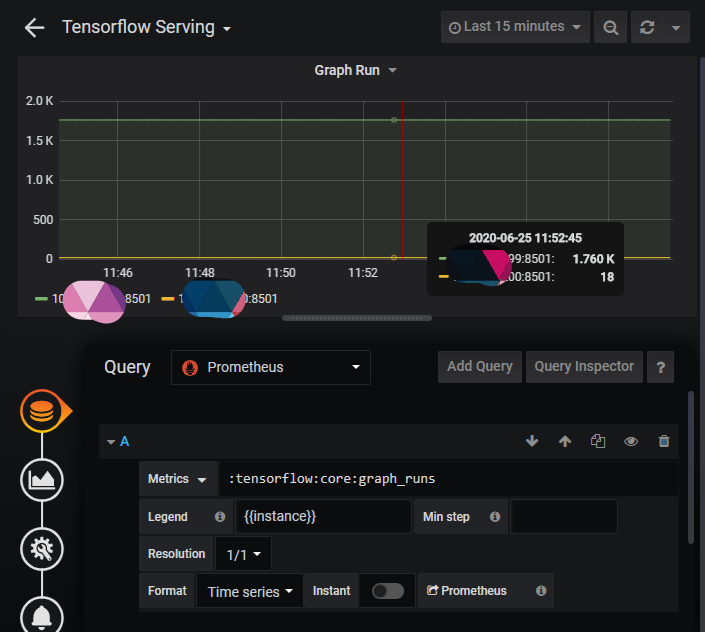This screenshot has width=705, height=632.
Task: Open the Metrics dropdown
Action: 178,479
